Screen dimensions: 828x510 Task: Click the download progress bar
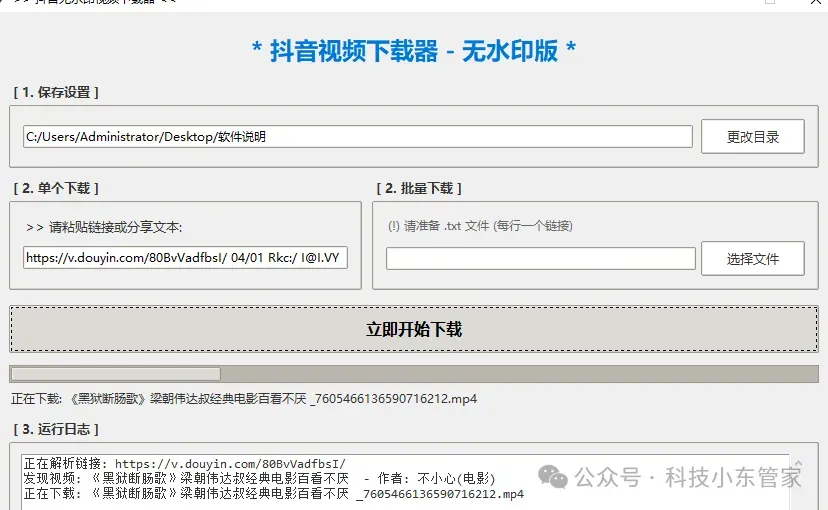point(414,374)
